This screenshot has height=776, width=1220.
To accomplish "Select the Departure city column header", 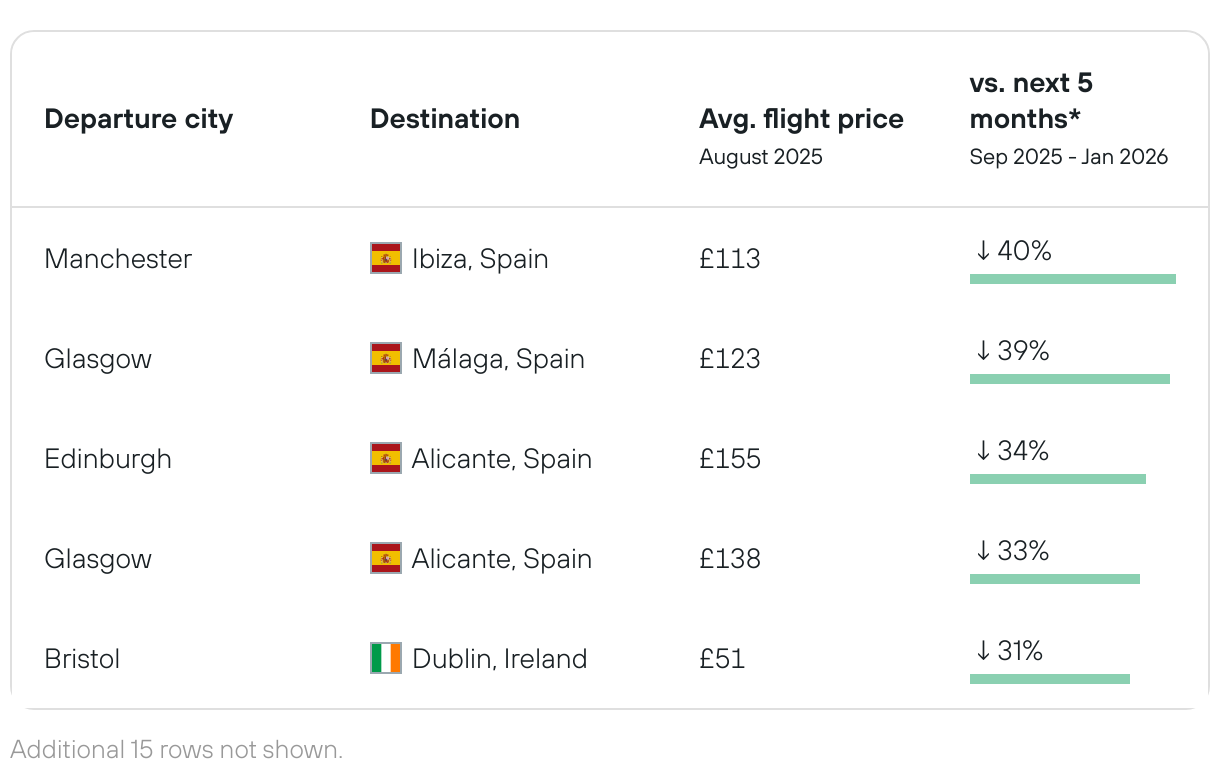I will [x=139, y=120].
